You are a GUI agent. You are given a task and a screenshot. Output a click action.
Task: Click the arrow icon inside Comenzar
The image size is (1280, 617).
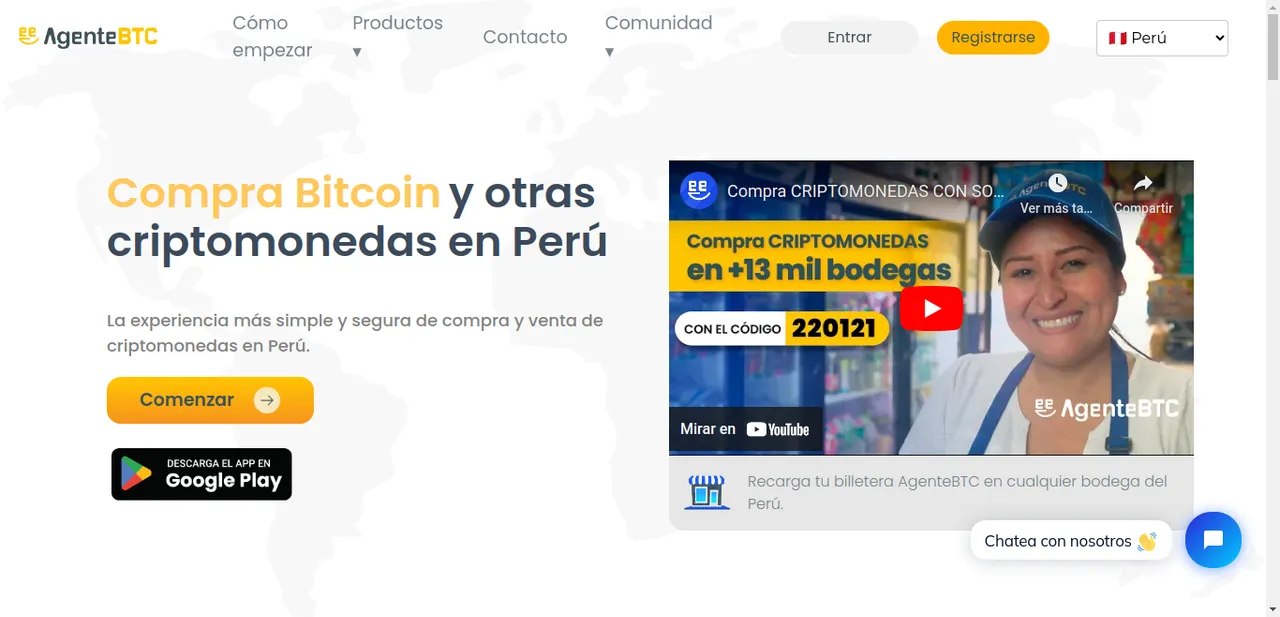click(266, 400)
